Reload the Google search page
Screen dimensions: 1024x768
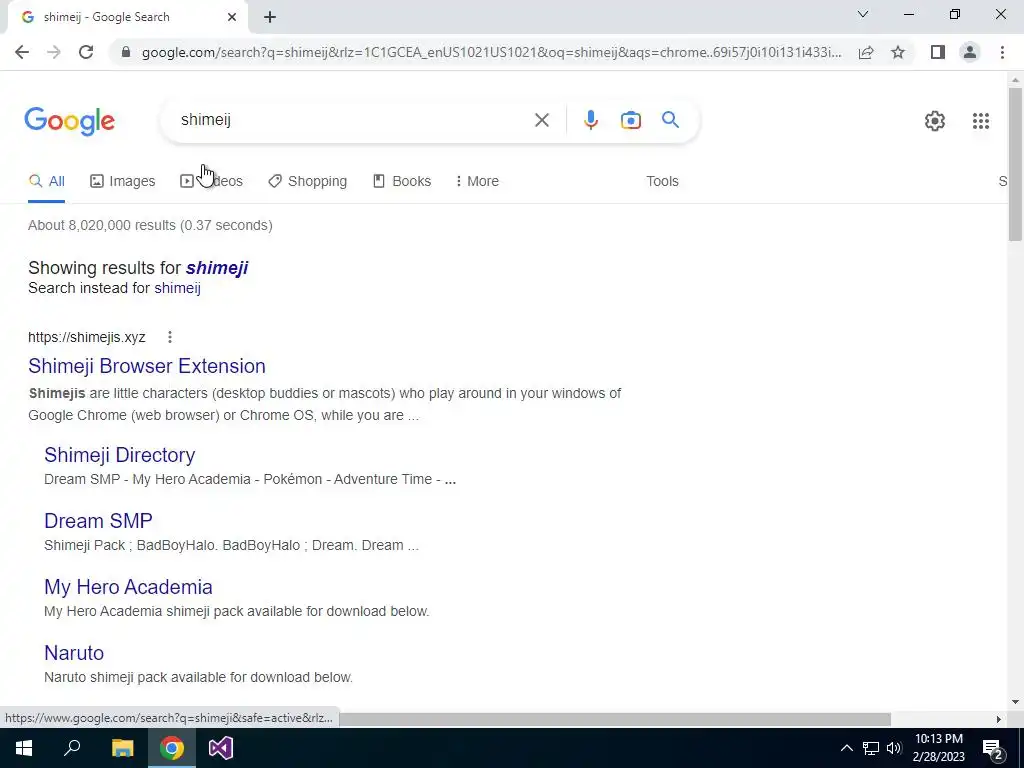[86, 52]
